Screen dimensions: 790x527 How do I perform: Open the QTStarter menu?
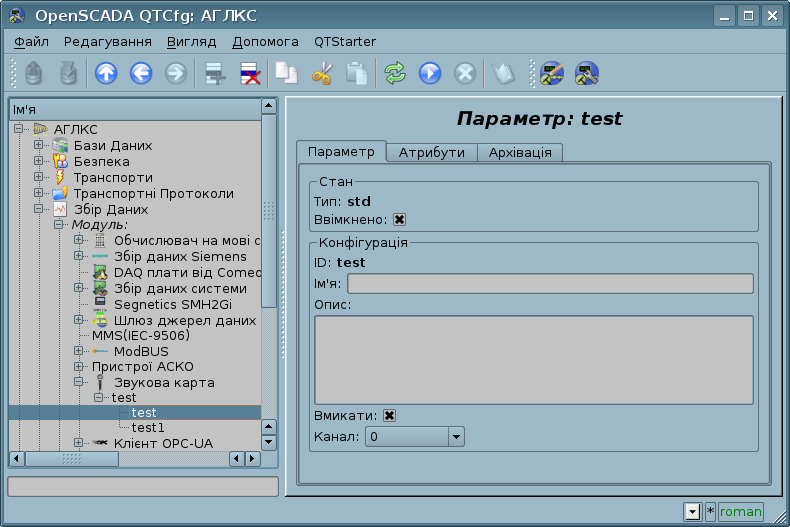(345, 42)
